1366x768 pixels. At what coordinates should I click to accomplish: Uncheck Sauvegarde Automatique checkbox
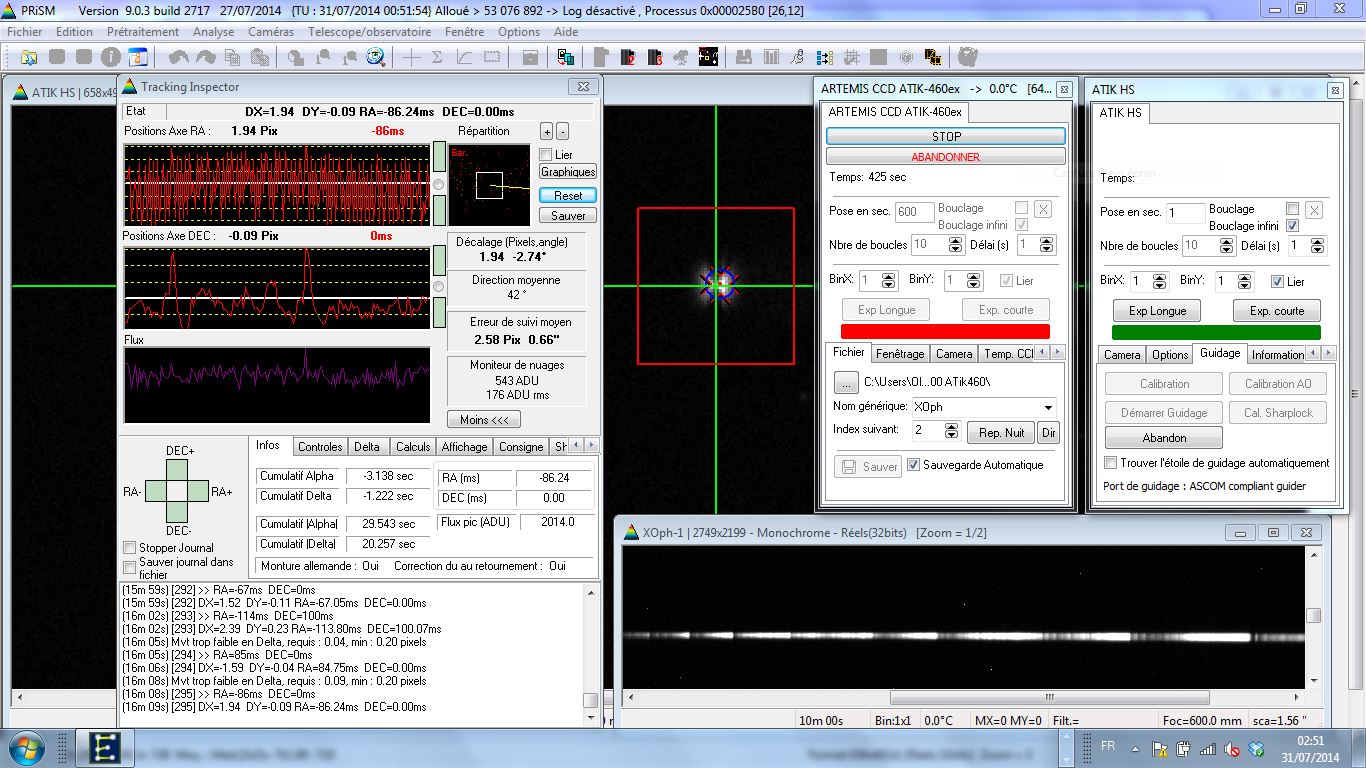tap(913, 465)
